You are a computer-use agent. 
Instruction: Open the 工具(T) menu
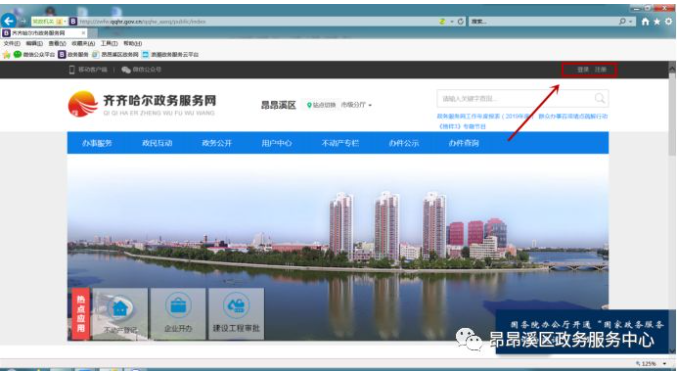109,43
